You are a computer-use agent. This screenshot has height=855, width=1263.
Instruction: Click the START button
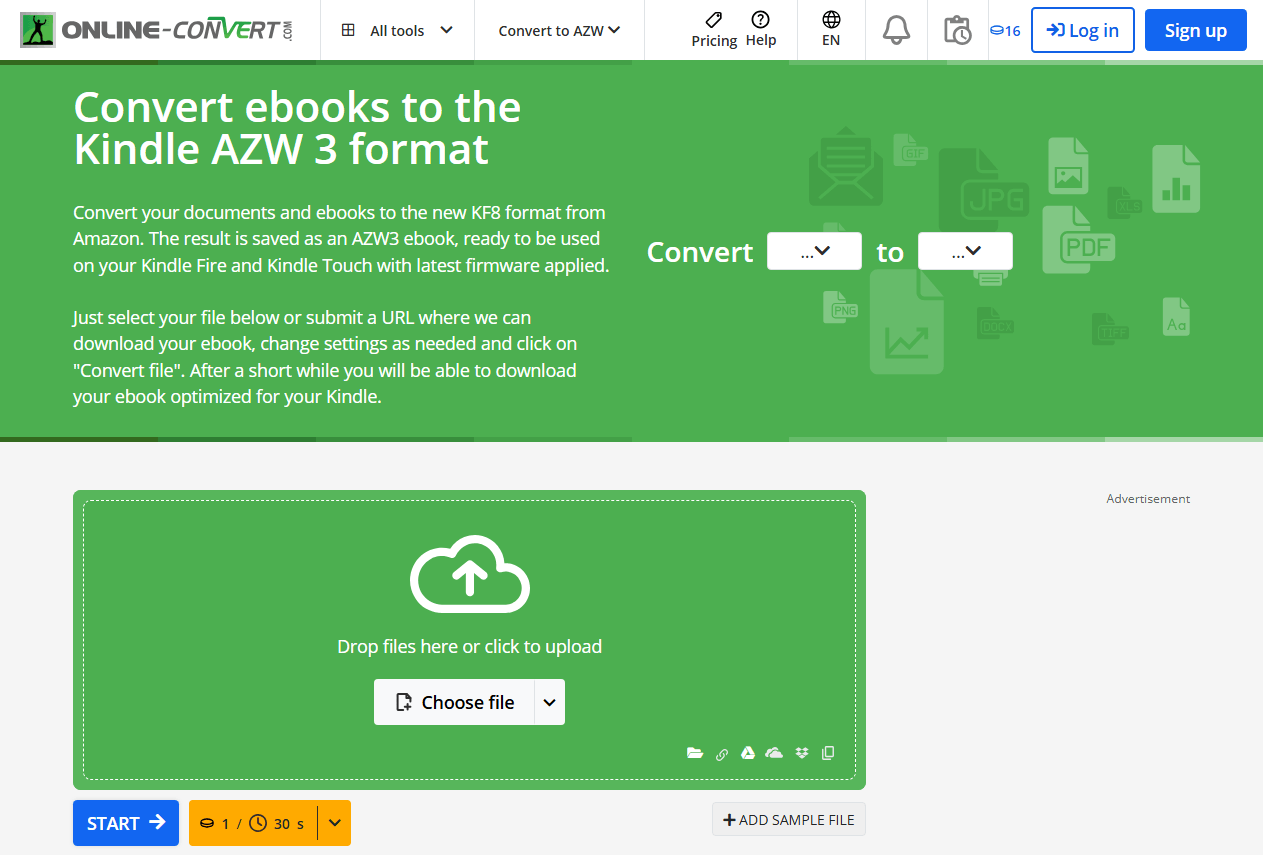click(126, 823)
